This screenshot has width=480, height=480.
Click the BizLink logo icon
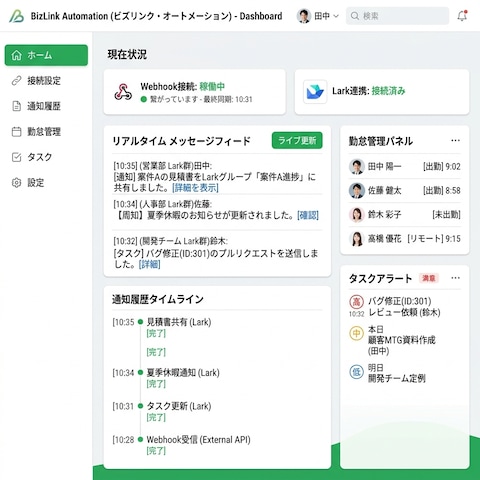click(x=17, y=16)
